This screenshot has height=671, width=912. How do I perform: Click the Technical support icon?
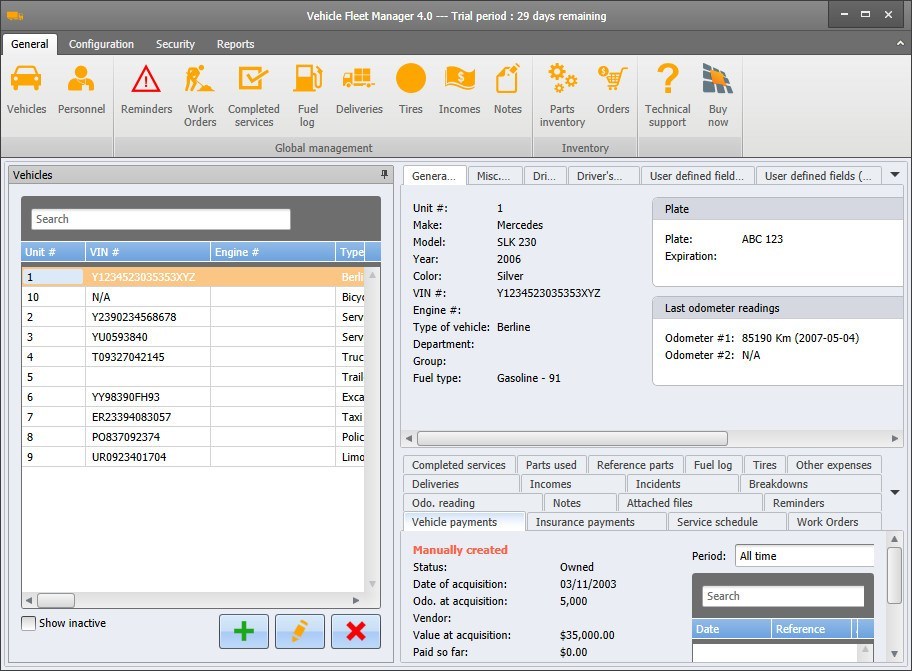(666, 90)
